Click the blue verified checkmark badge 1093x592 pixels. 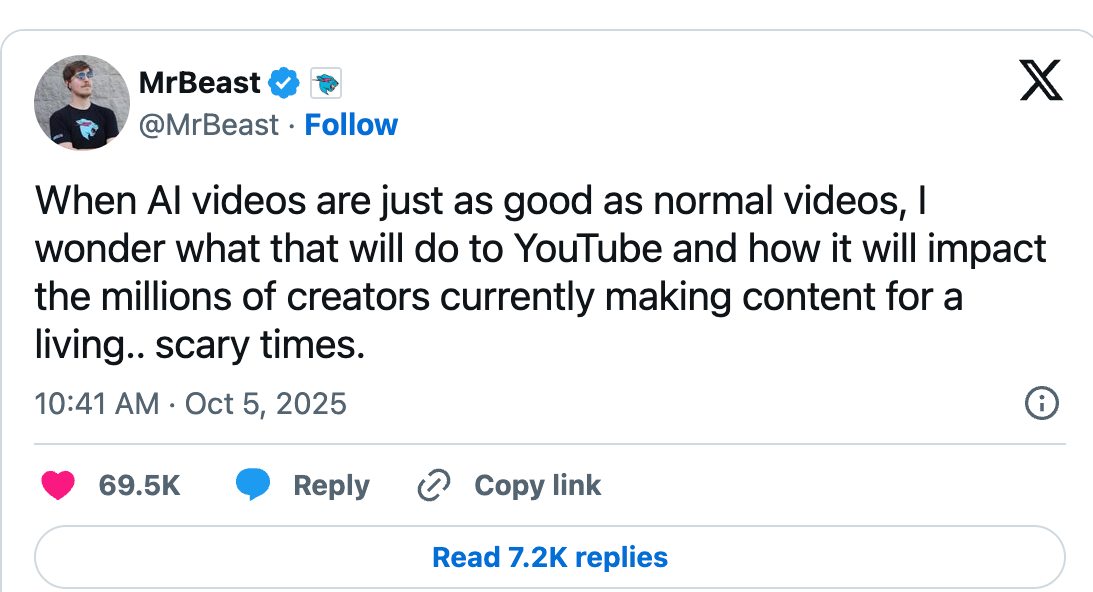[x=286, y=84]
